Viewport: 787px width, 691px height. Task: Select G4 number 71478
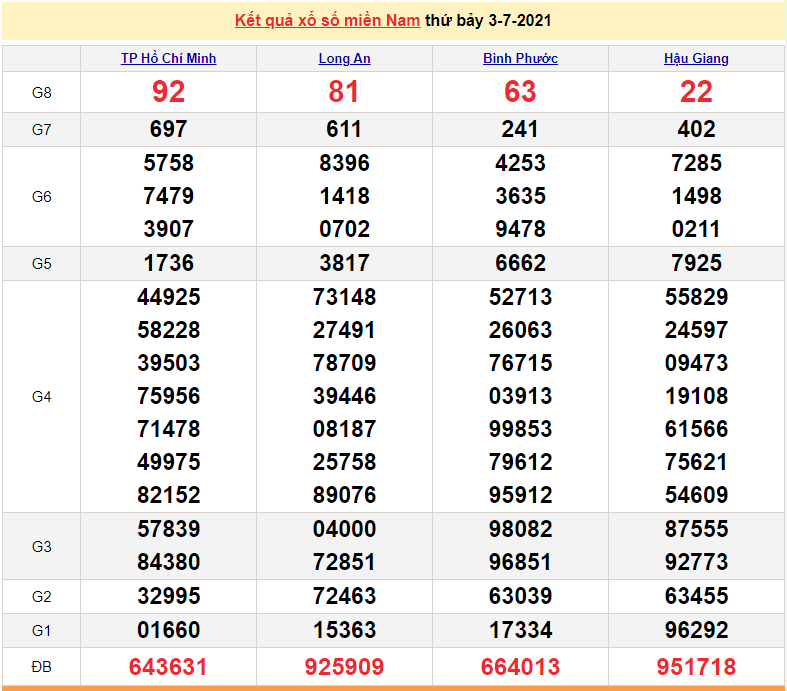pos(169,430)
